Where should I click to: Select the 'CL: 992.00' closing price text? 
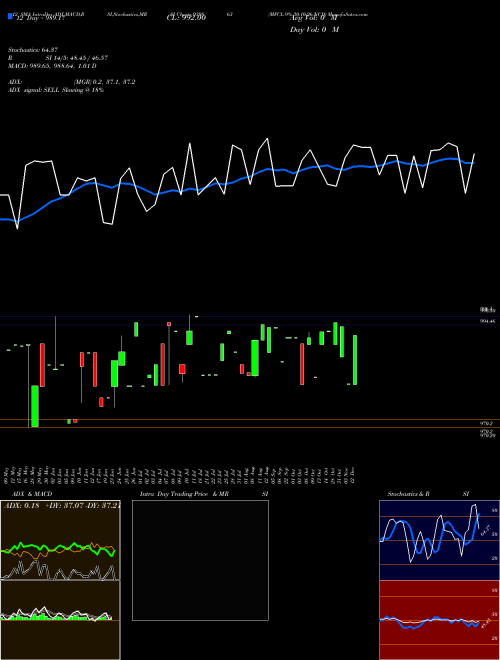(x=186, y=18)
